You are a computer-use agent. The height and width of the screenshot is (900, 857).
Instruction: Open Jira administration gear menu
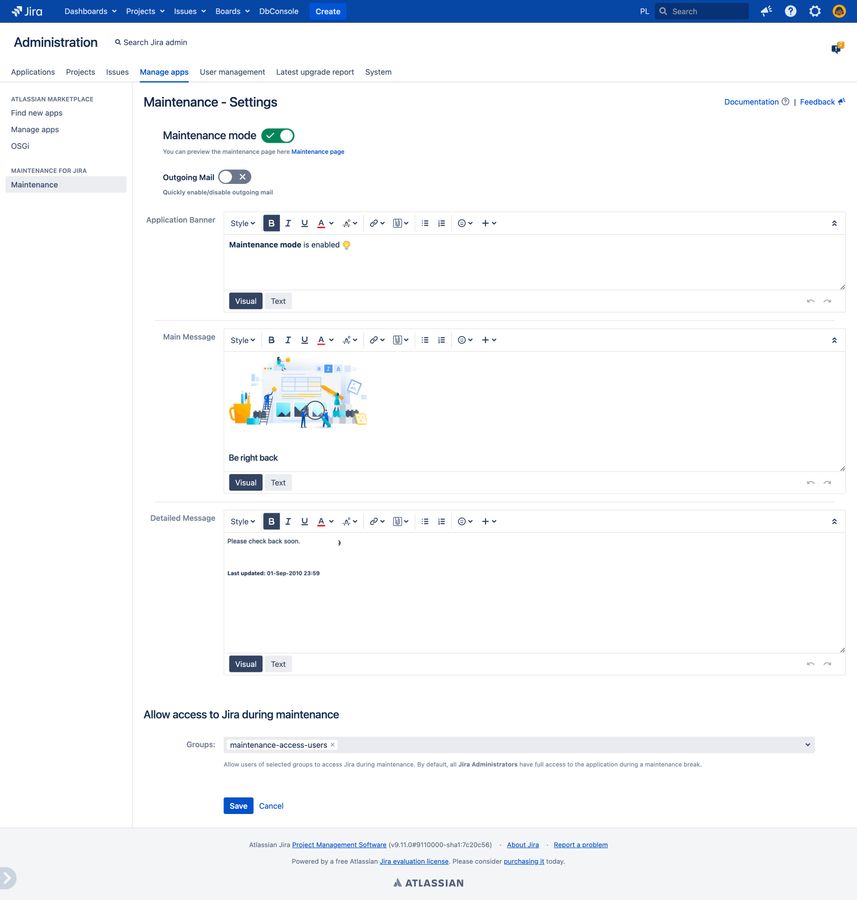[x=815, y=11]
